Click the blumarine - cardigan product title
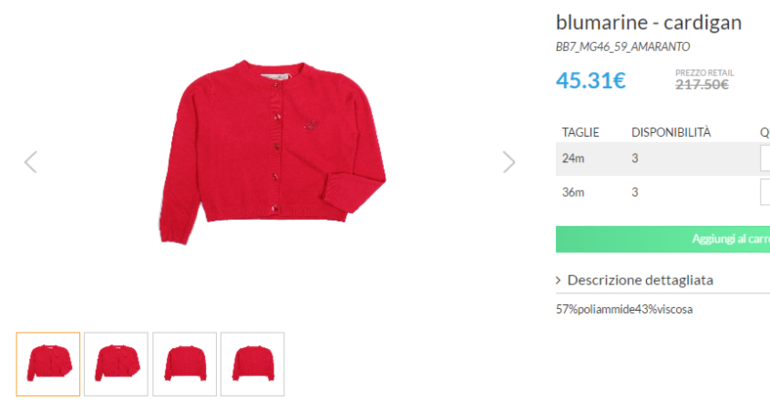The width and height of the screenshot is (770, 400). coord(648,23)
